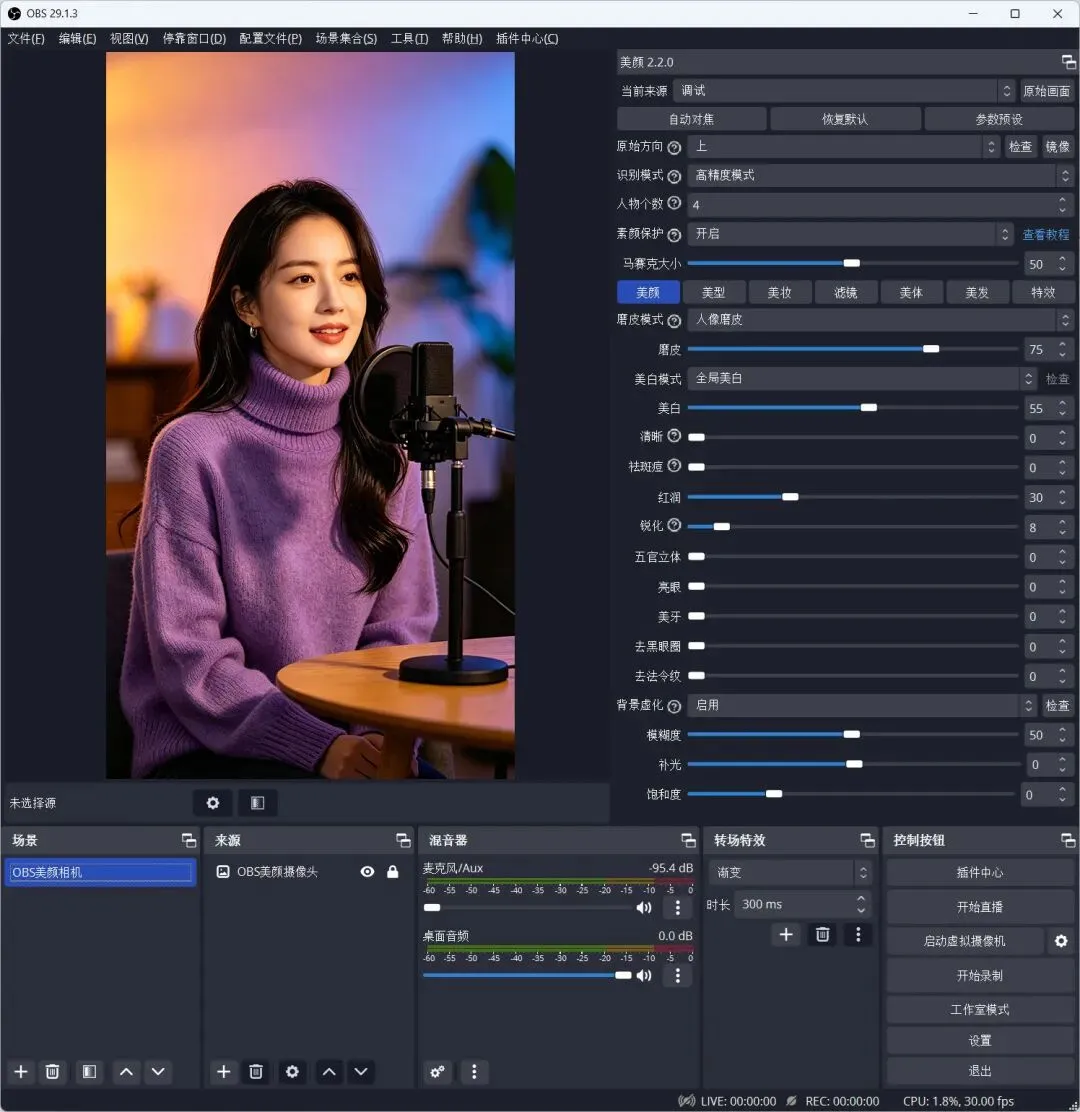Viewport: 1080px width, 1112px height.
Task: Switch to the 美妆 tab
Action: click(x=779, y=292)
